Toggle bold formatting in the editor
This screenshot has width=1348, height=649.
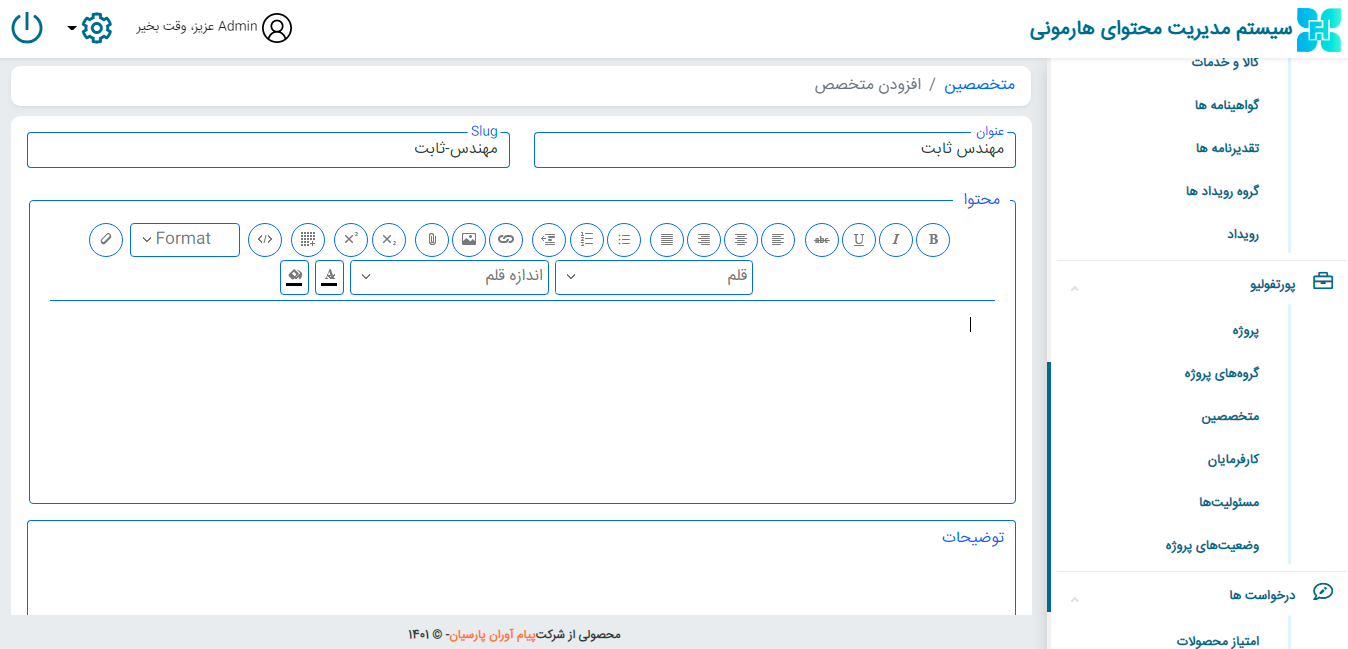tap(933, 240)
